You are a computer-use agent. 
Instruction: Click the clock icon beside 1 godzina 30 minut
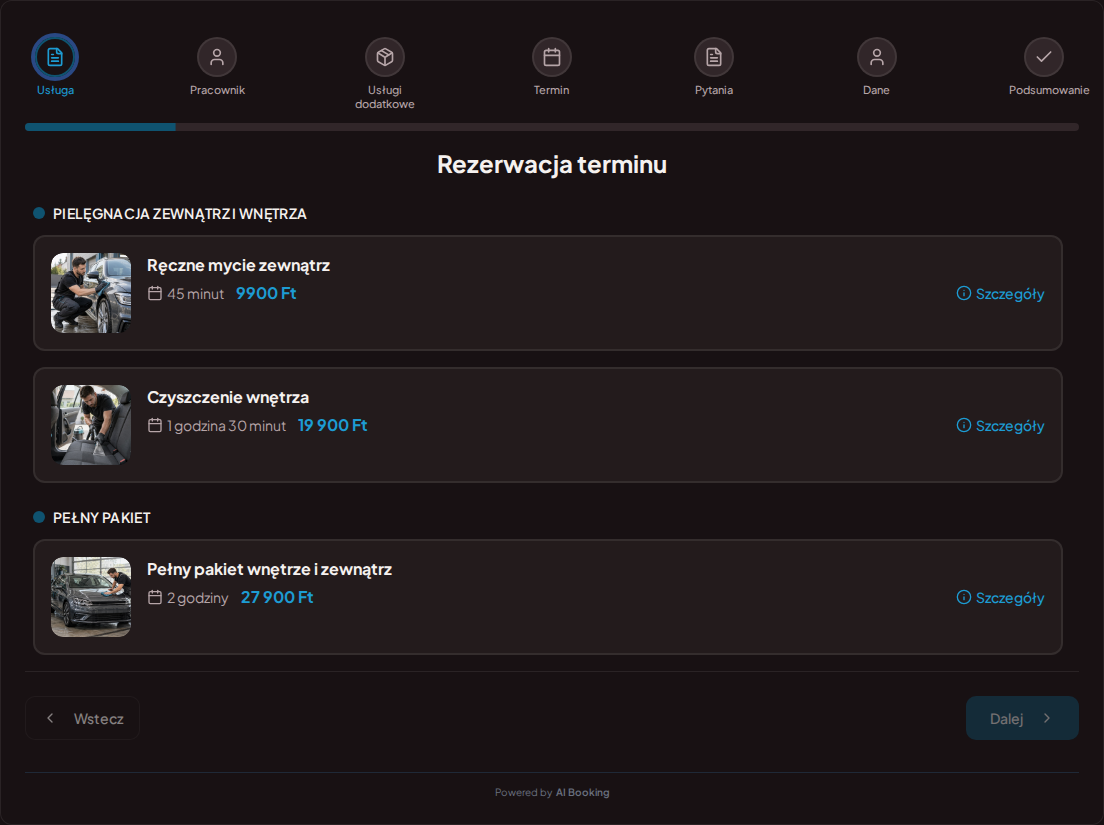click(x=155, y=425)
